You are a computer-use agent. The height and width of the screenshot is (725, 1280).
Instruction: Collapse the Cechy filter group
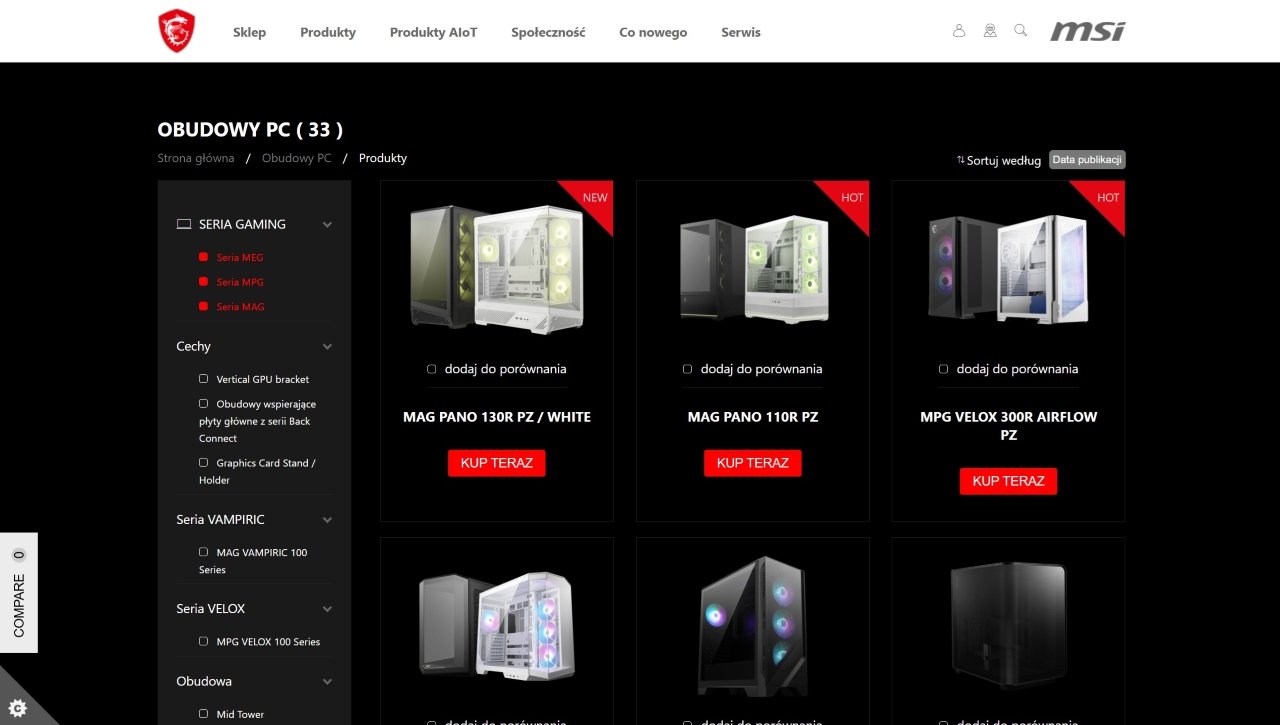point(327,347)
